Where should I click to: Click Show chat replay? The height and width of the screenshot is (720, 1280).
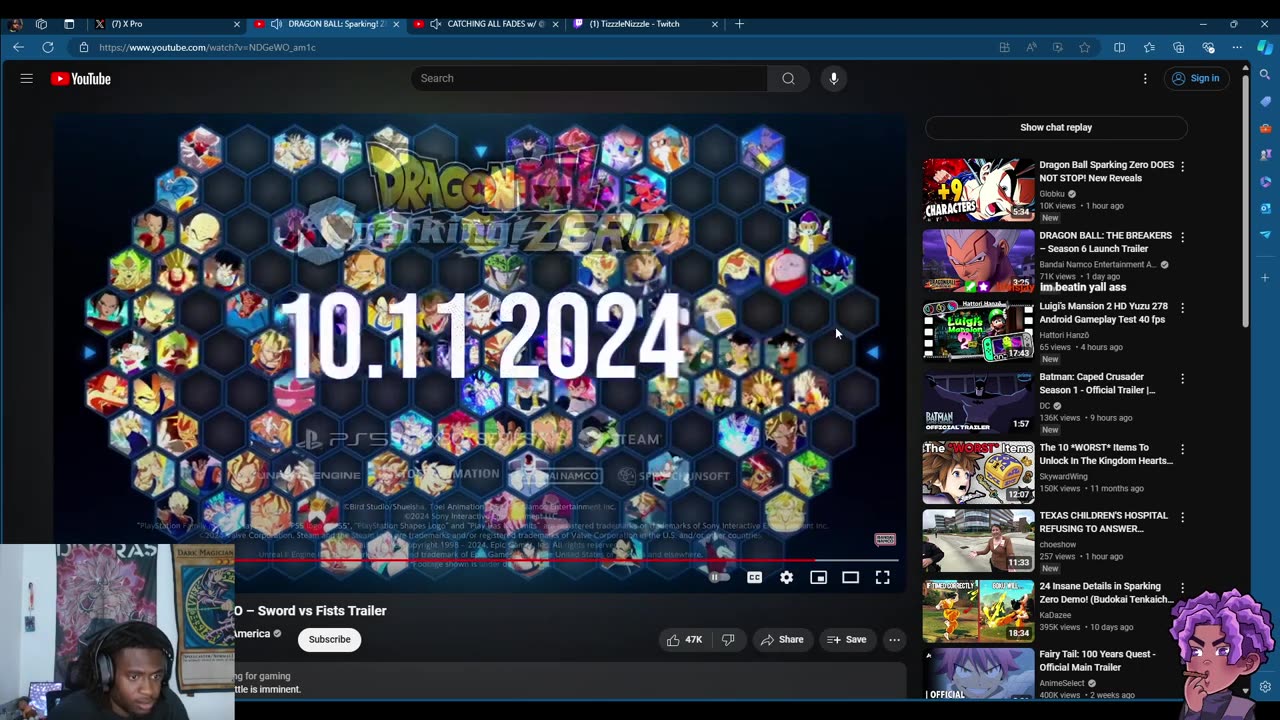click(x=1056, y=127)
